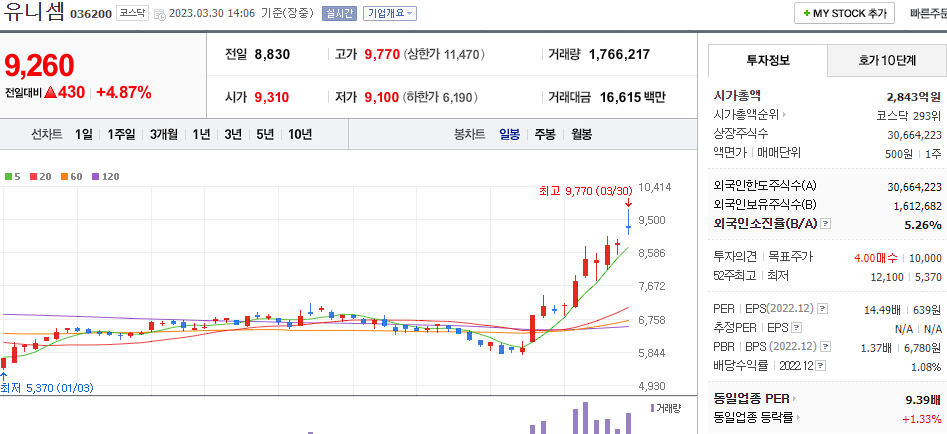The width and height of the screenshot is (947, 434).
Task: Click the 저가 value 9,100
Action: (382, 97)
